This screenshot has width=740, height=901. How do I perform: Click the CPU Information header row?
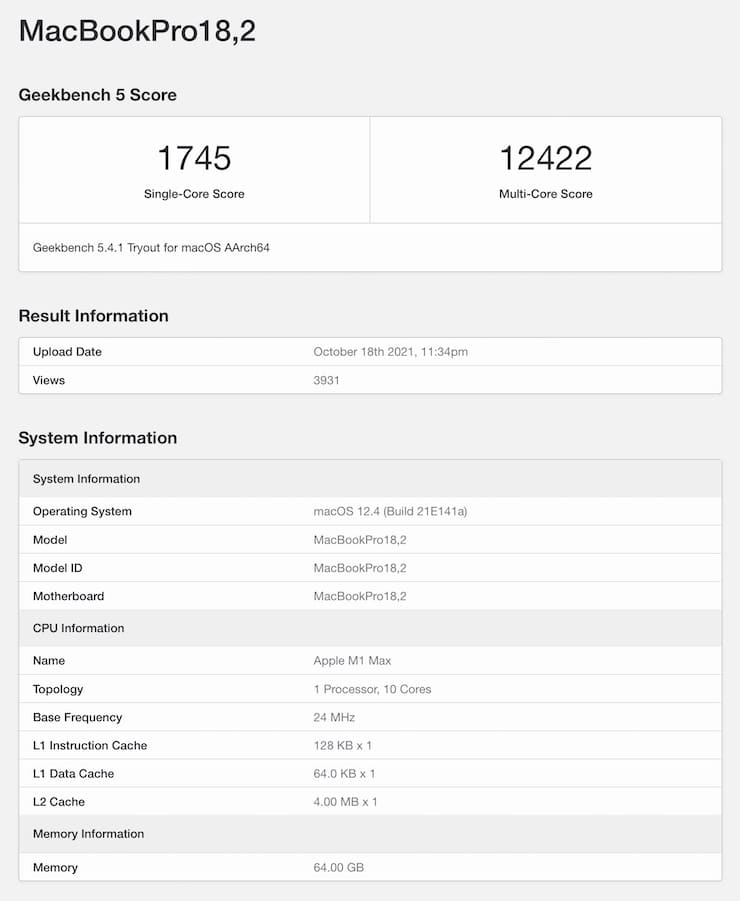tap(370, 628)
